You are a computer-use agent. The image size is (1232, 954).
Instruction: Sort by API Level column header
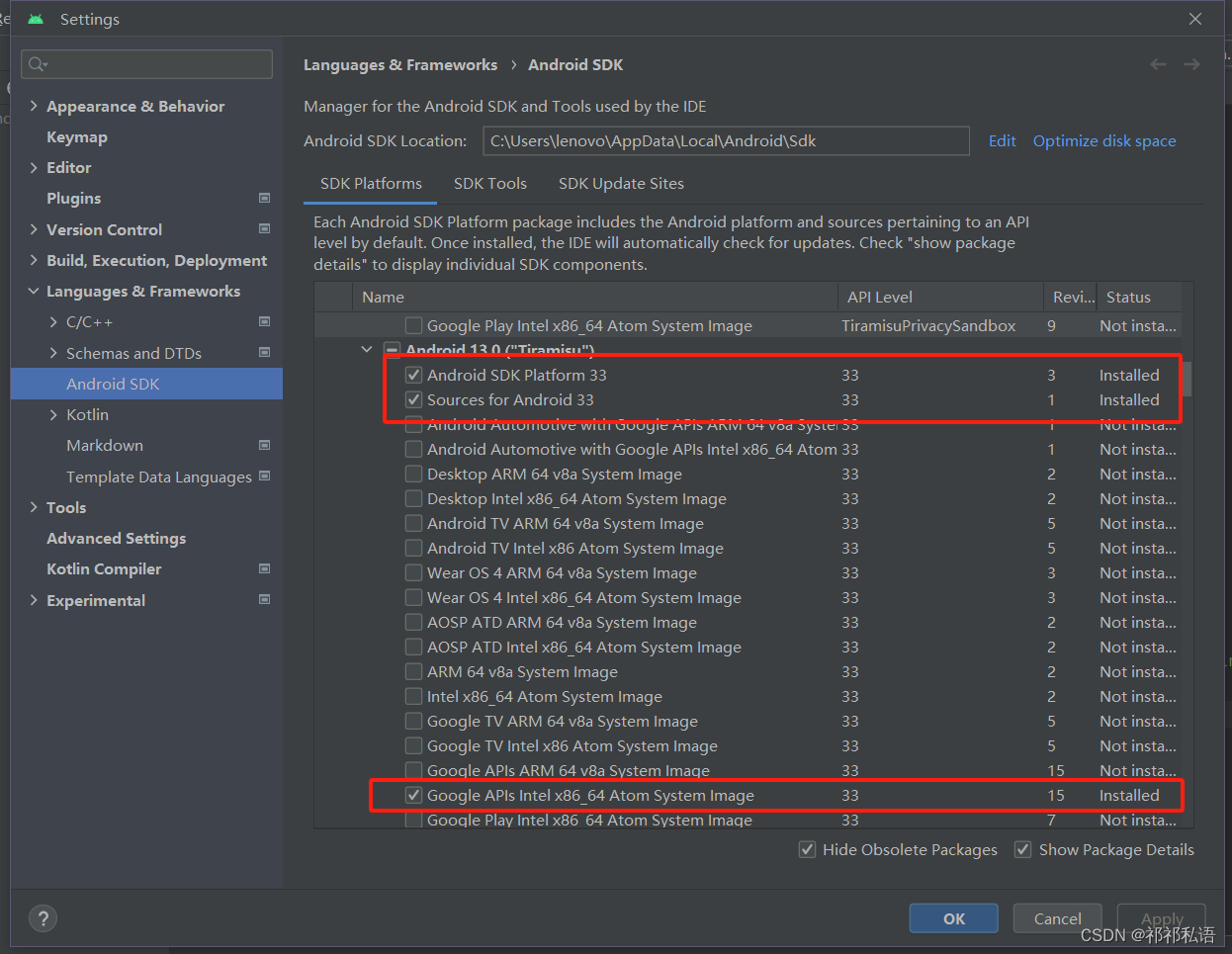(939, 297)
